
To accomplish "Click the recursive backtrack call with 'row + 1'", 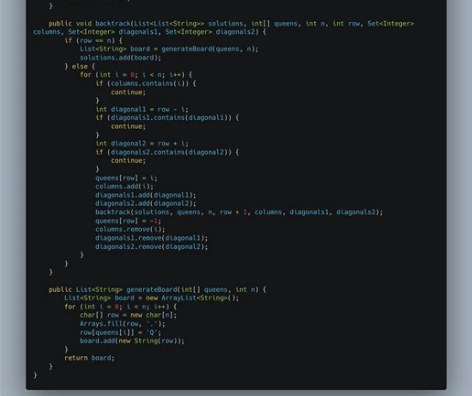I will (239, 212).
